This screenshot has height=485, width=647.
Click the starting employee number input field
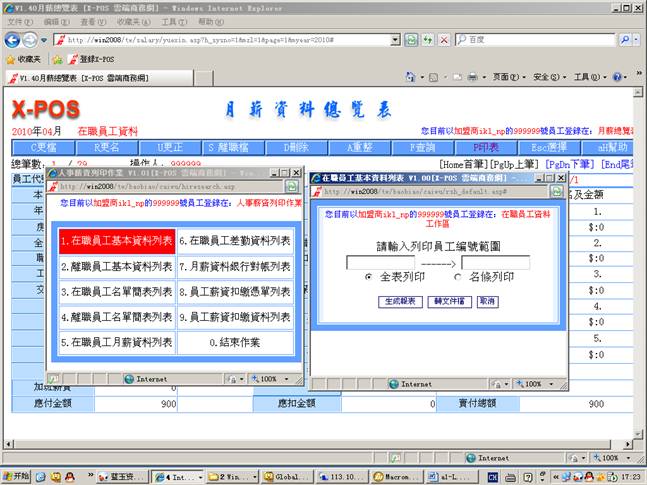pos(380,262)
